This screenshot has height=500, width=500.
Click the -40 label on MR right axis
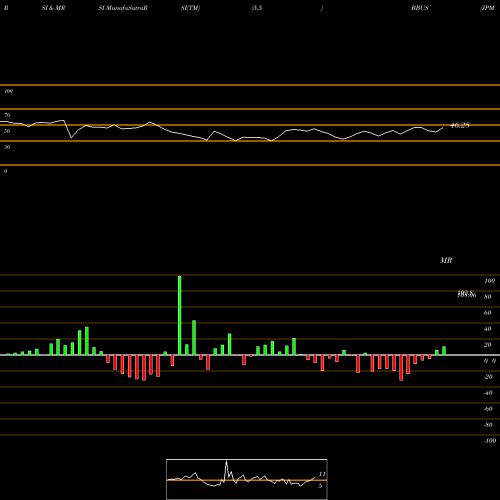[488, 393]
